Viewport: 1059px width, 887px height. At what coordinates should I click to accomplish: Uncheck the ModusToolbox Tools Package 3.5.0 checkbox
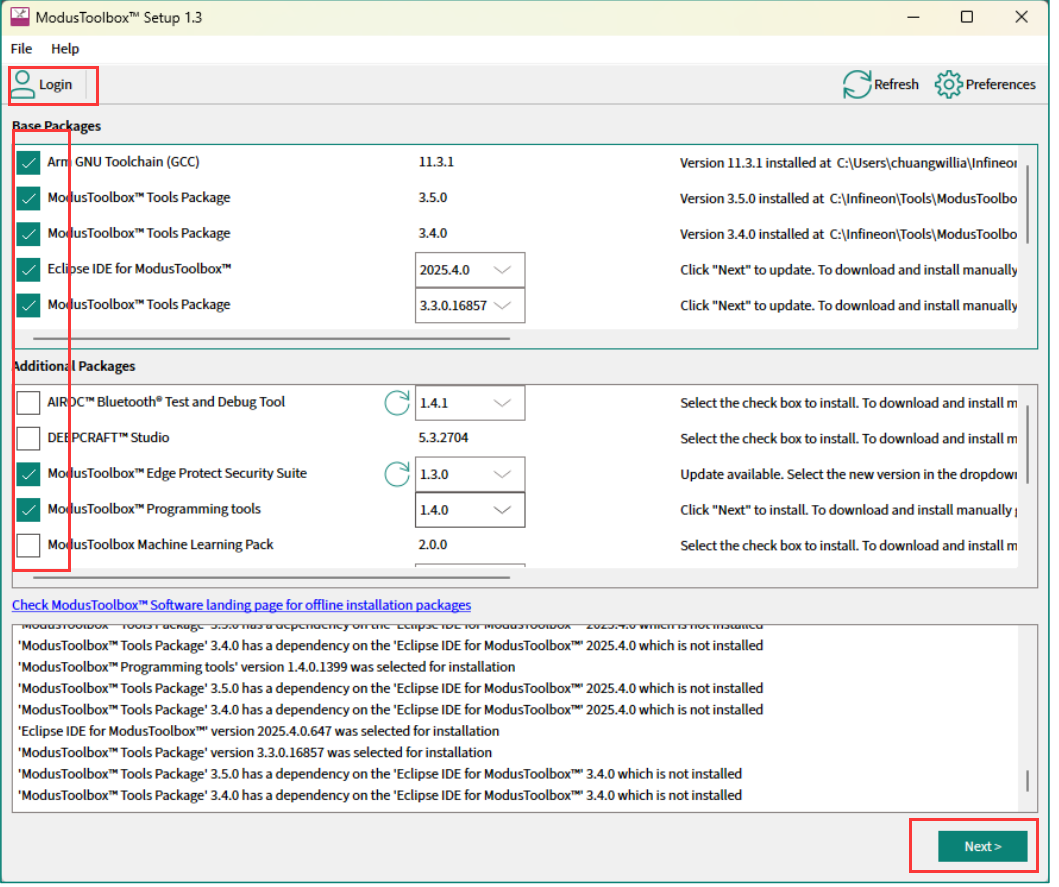(28, 199)
